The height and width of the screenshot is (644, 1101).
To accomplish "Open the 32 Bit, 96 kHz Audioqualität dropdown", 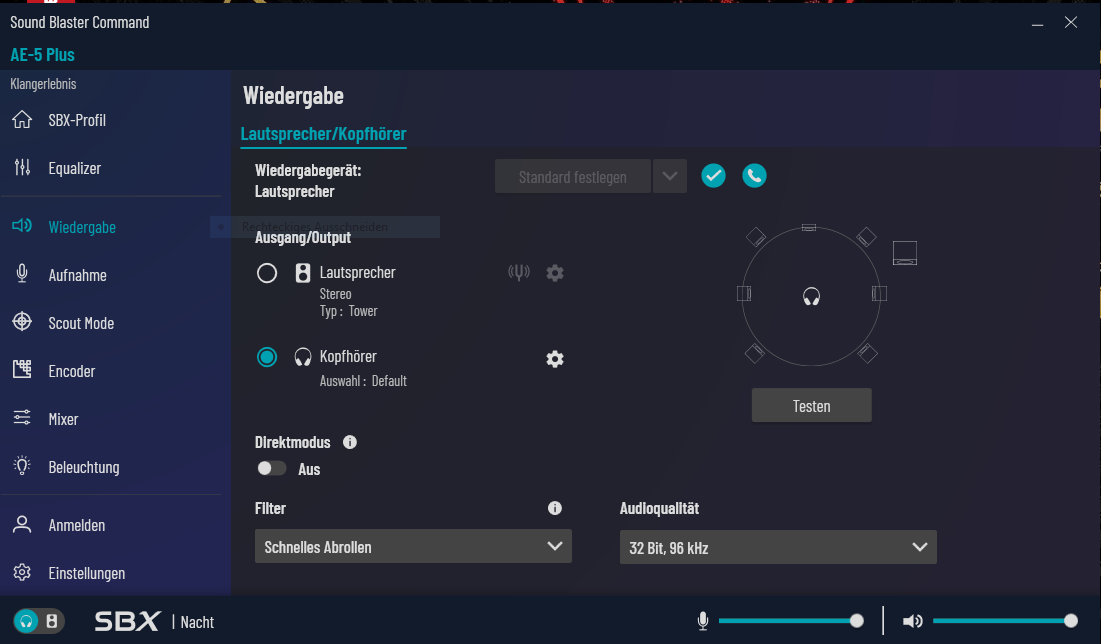I will point(778,547).
